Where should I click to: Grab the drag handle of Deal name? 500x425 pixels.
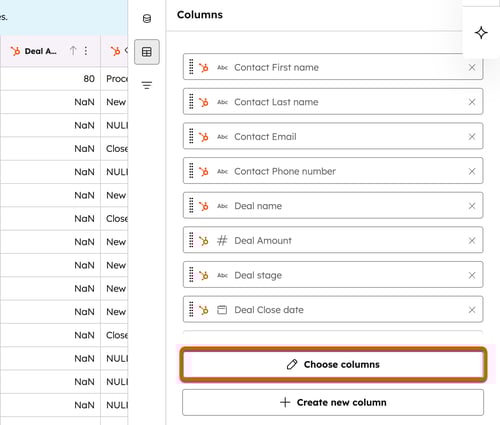(x=191, y=205)
